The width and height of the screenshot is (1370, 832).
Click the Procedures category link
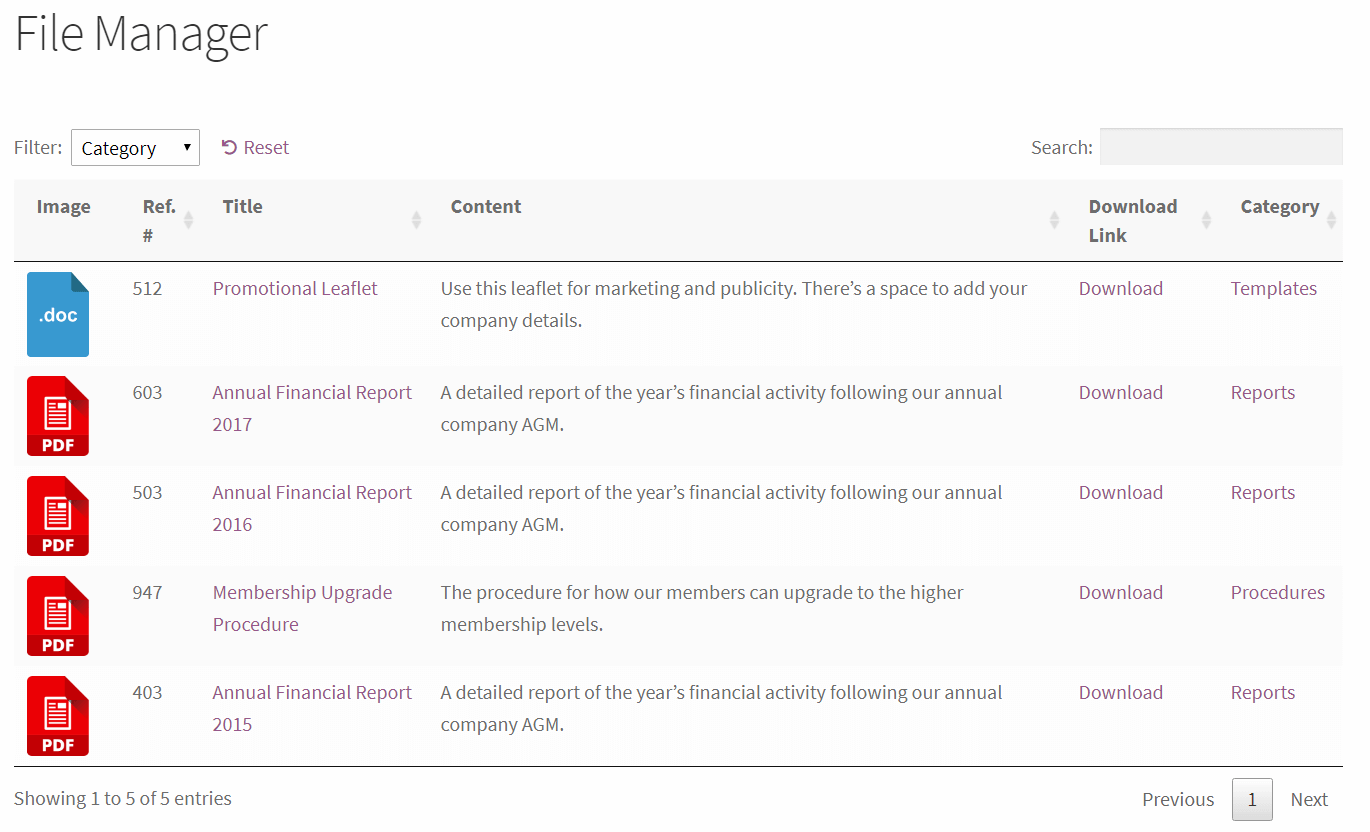pyautogui.click(x=1277, y=593)
